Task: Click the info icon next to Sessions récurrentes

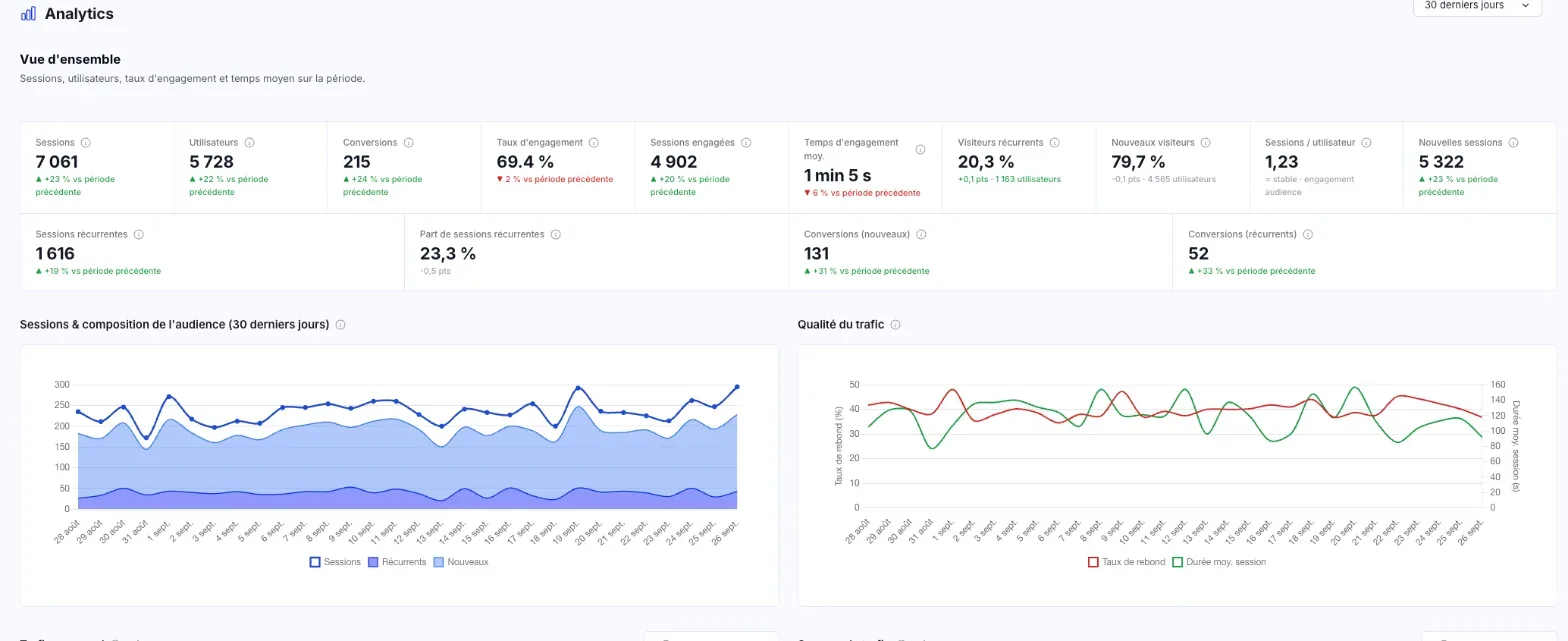Action: [139, 235]
